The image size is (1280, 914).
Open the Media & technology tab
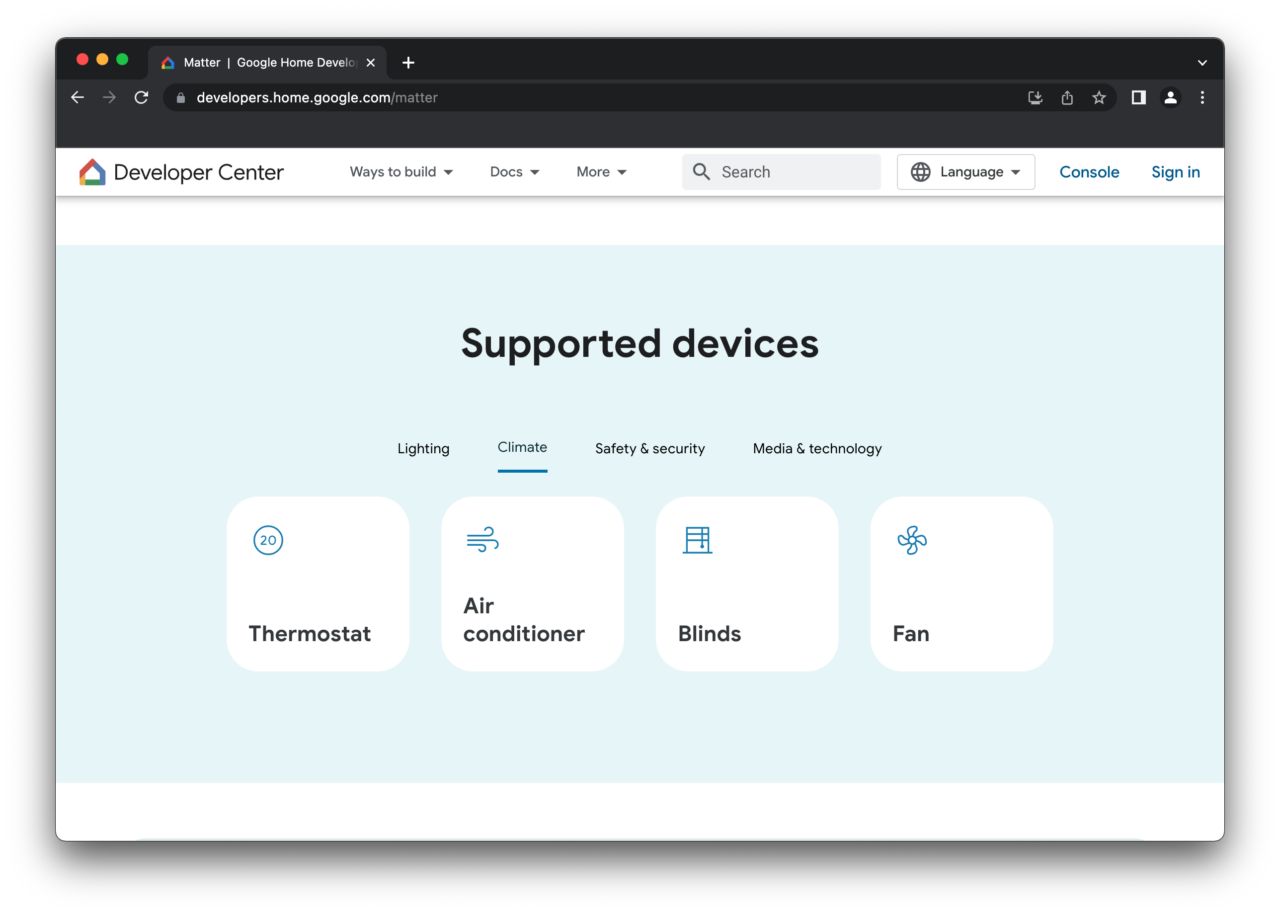coord(817,448)
